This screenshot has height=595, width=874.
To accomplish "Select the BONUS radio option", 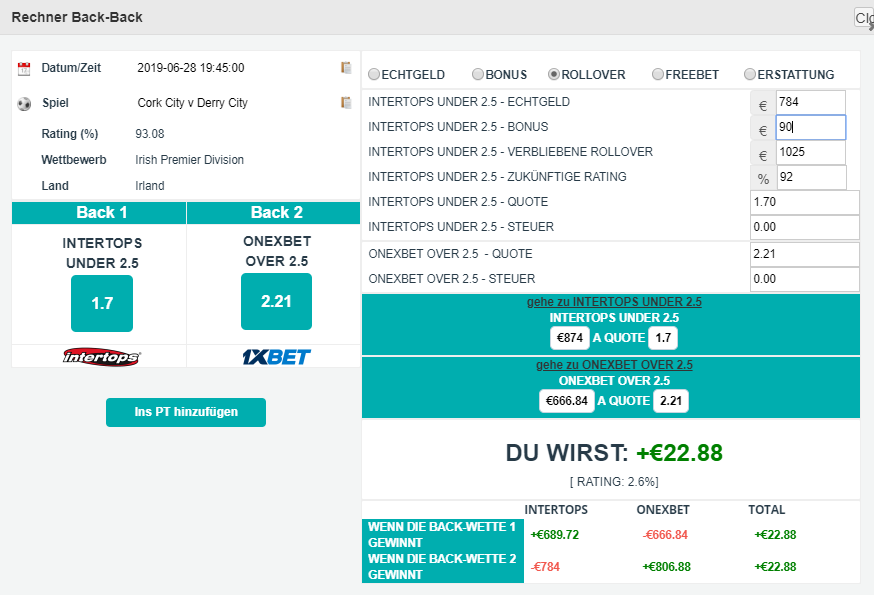I will 478,74.
